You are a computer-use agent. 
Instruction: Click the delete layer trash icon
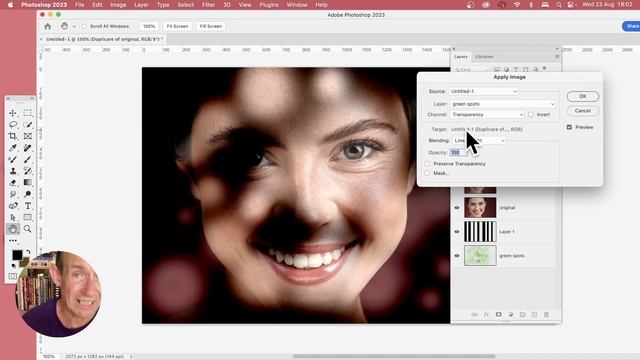point(546,315)
